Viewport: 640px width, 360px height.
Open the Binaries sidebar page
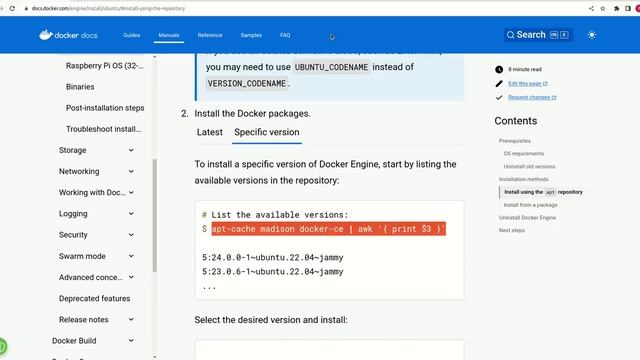click(80, 87)
